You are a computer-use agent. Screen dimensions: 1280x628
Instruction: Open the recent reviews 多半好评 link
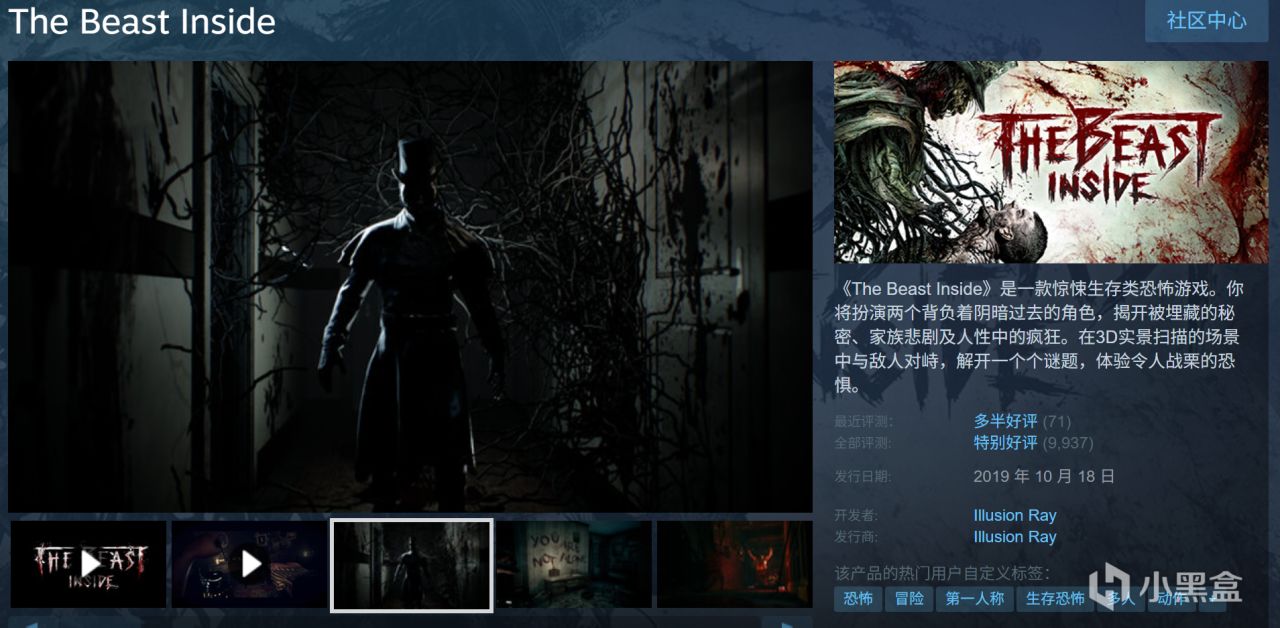coord(1005,421)
